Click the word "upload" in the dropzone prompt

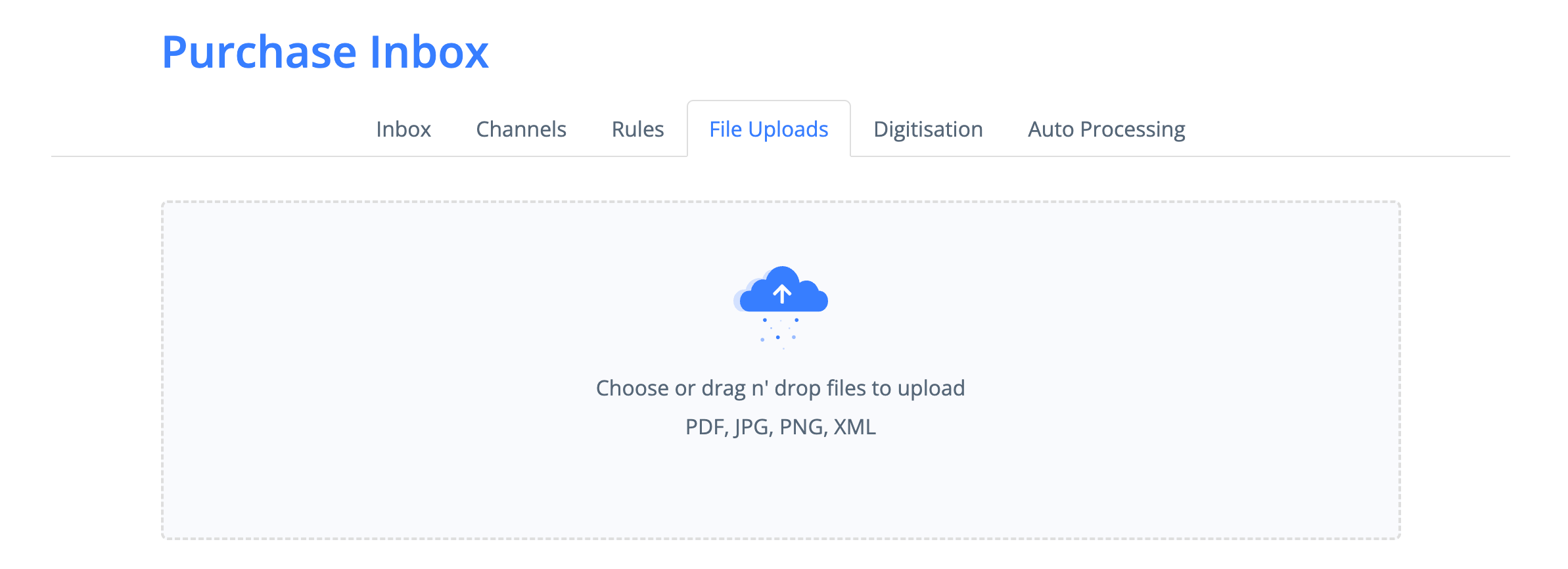click(x=931, y=388)
